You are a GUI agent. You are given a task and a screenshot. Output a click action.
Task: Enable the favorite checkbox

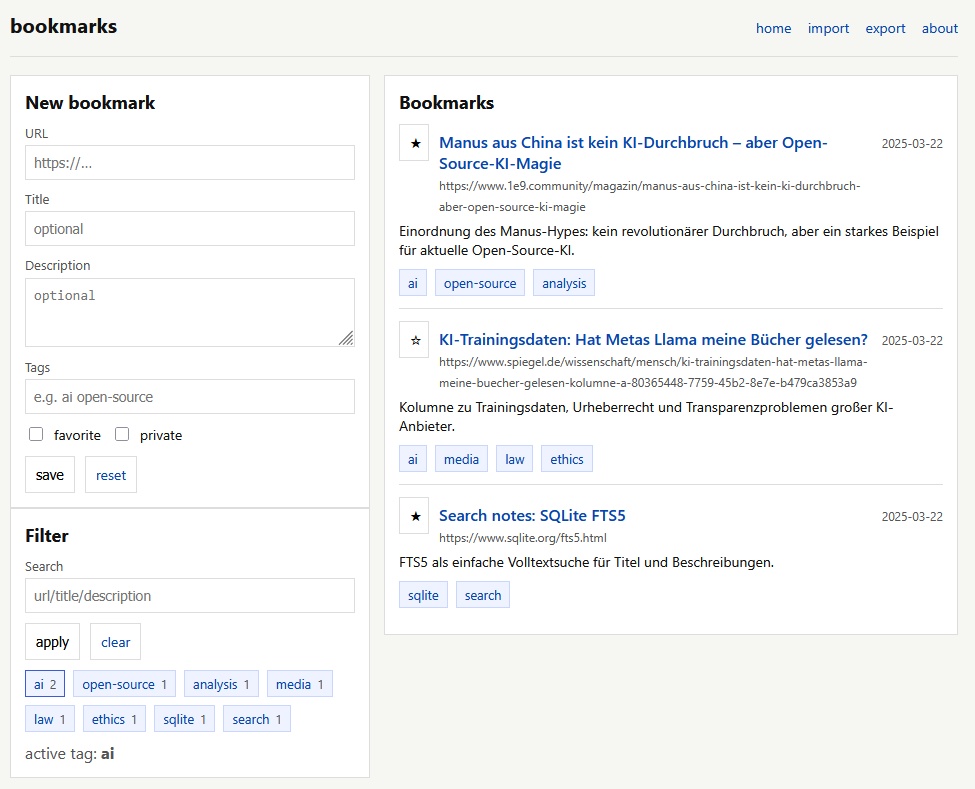click(x=36, y=435)
